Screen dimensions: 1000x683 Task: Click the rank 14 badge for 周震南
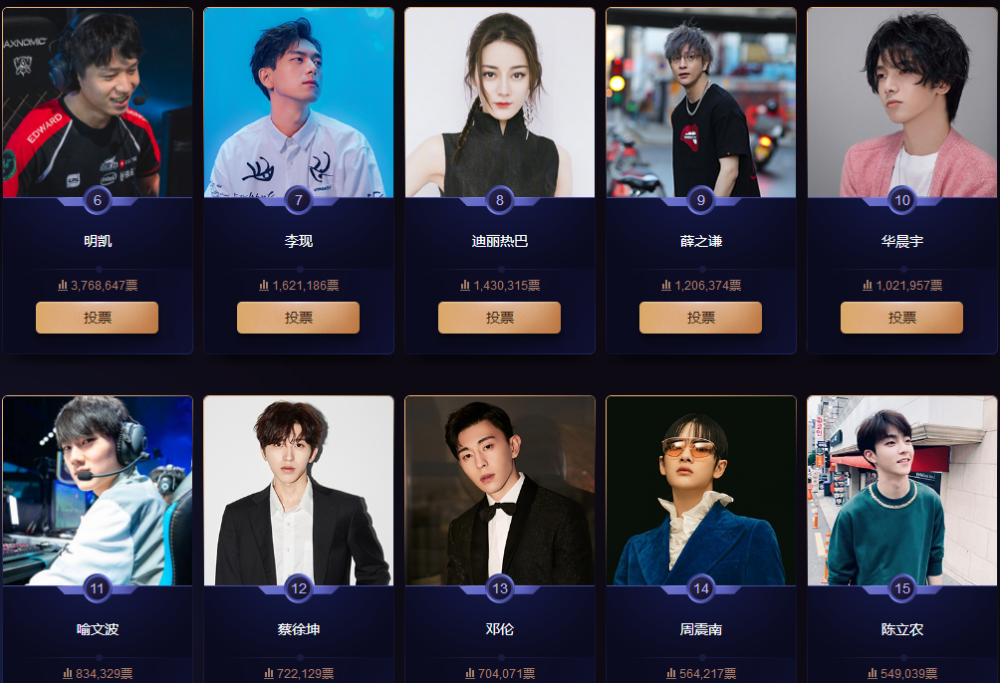coord(701,588)
